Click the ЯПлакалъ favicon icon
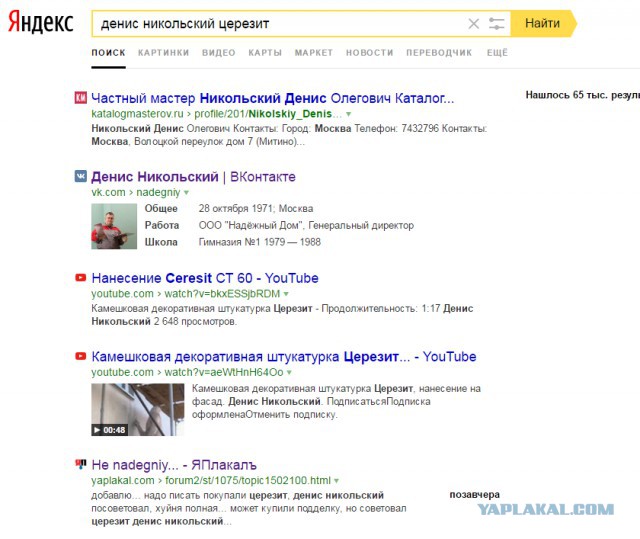The height and width of the screenshot is (539, 640). click(x=81, y=464)
